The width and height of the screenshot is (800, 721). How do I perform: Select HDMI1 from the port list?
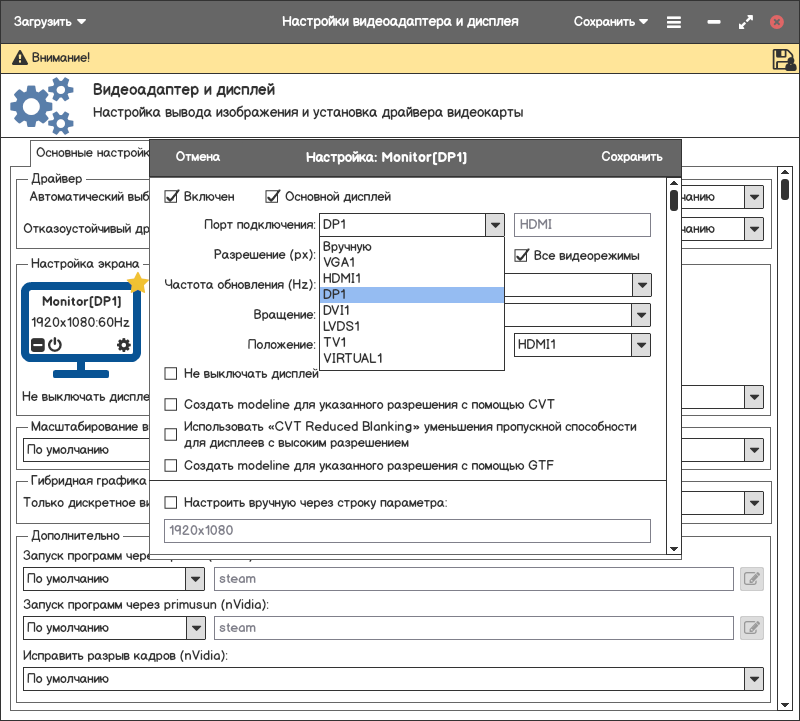342,278
